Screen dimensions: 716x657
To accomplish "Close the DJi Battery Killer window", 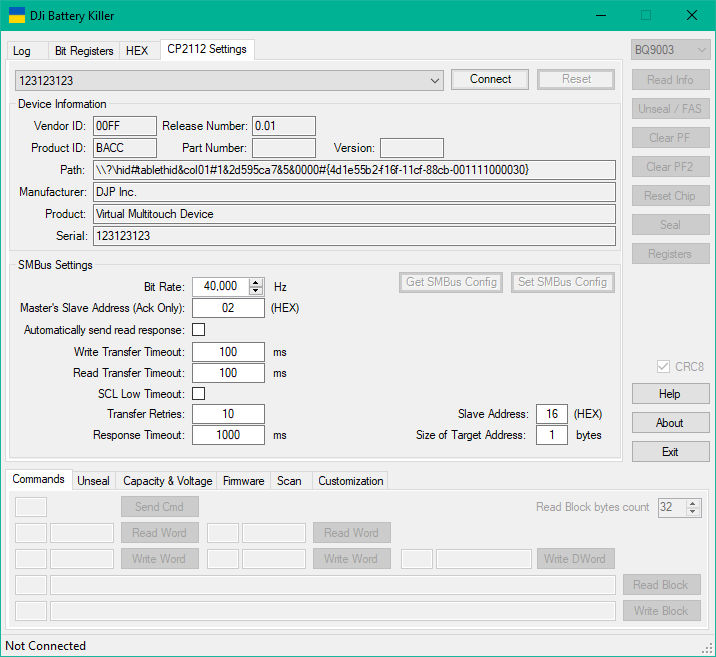I will [692, 15].
